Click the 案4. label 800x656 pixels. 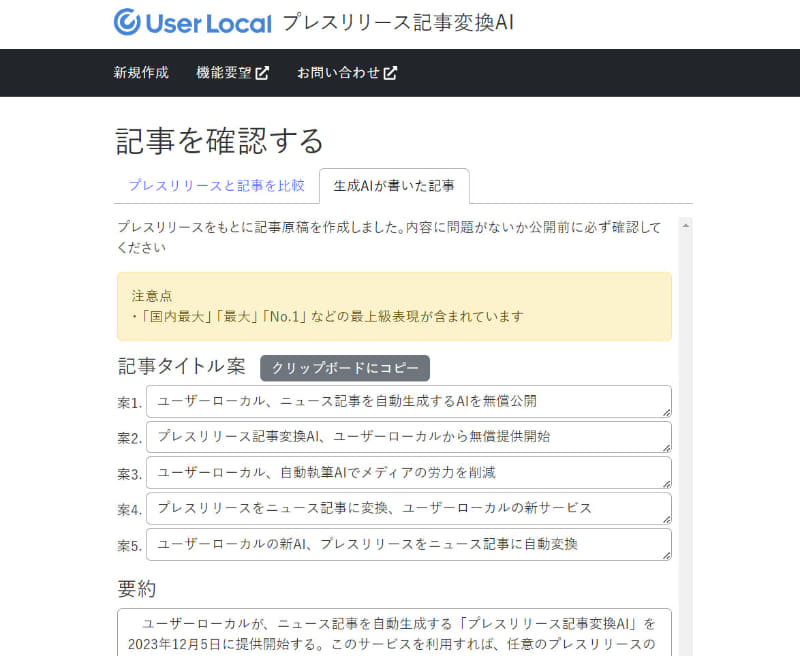pos(130,510)
